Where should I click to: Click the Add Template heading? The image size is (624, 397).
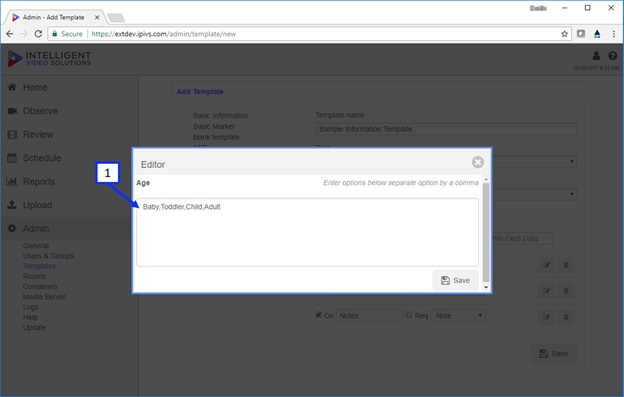click(x=200, y=91)
